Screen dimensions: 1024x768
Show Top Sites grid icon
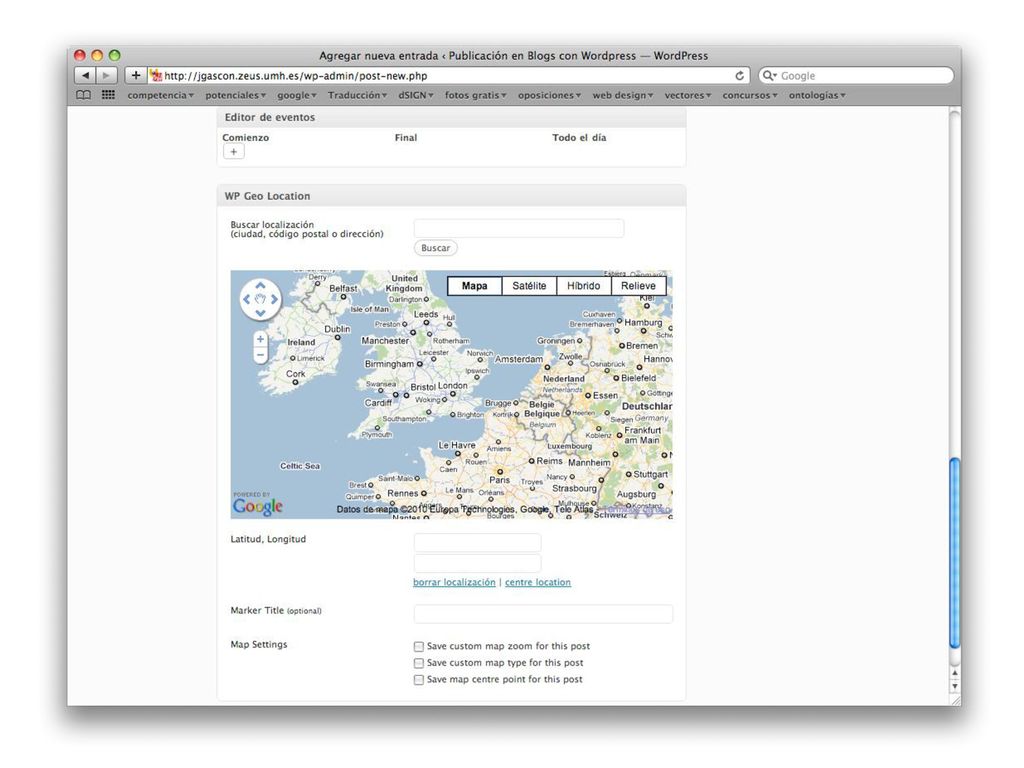pos(108,95)
